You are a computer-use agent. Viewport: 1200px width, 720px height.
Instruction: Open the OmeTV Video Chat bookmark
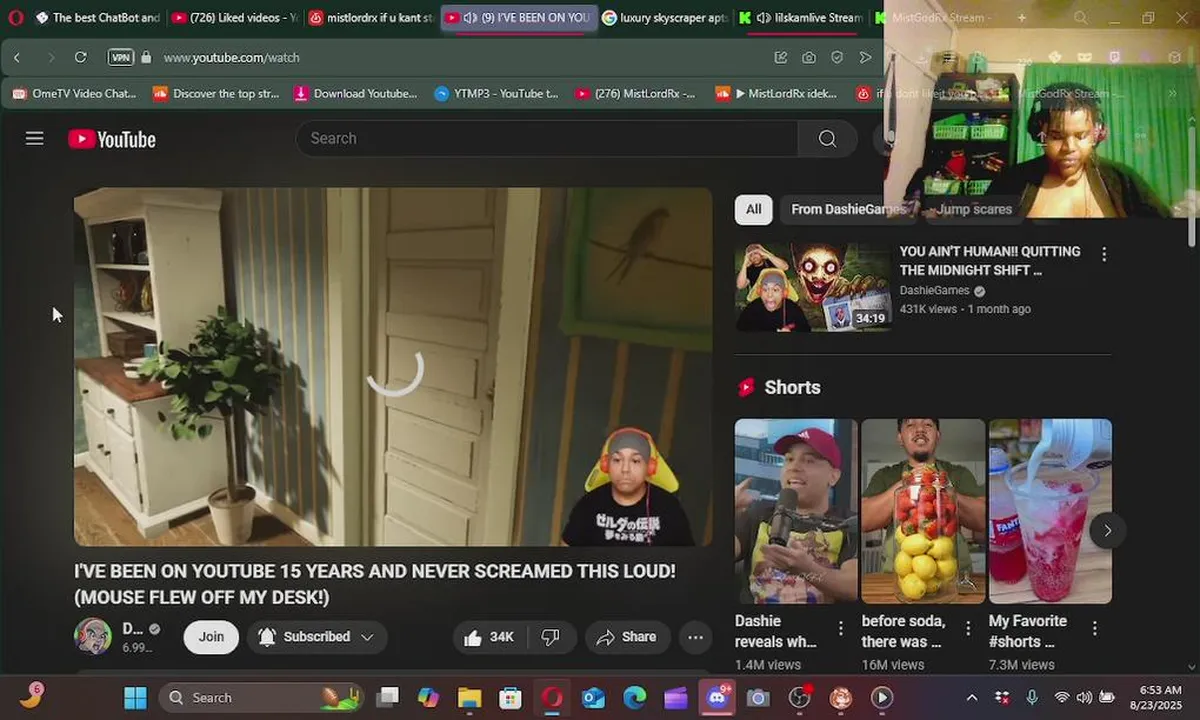click(74, 94)
